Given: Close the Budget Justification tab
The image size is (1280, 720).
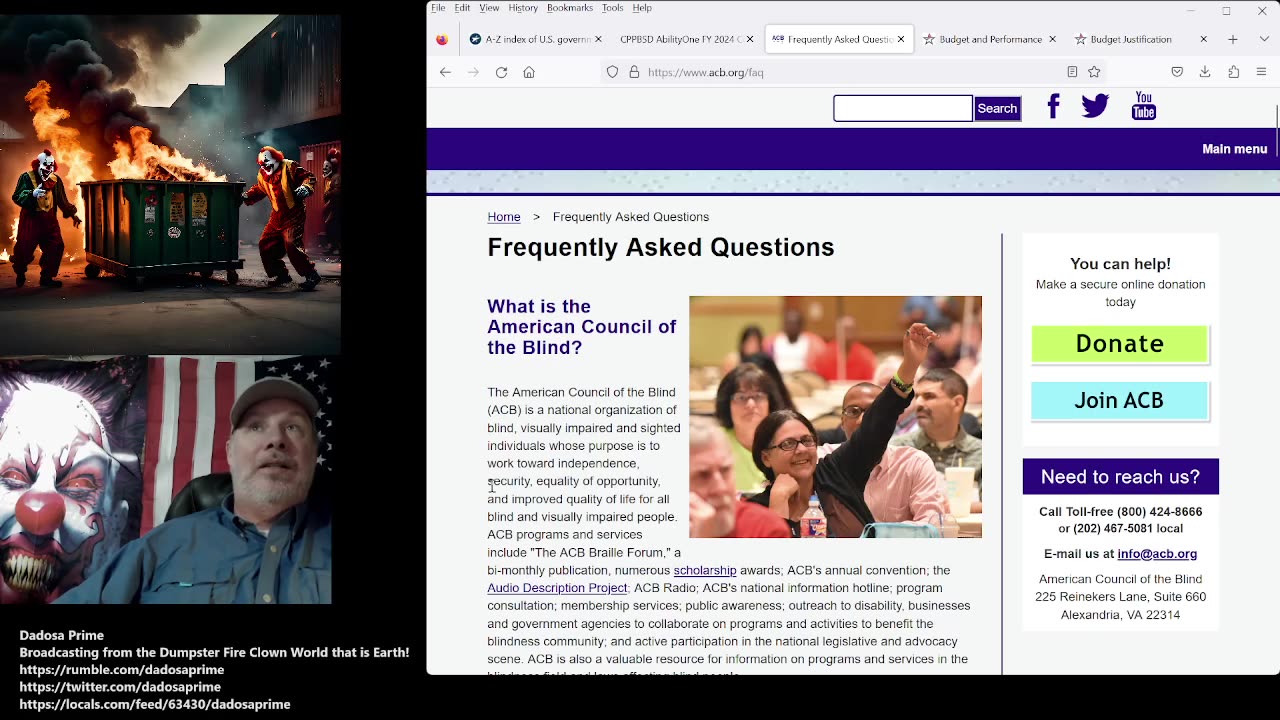Looking at the screenshot, I should coord(1203,39).
